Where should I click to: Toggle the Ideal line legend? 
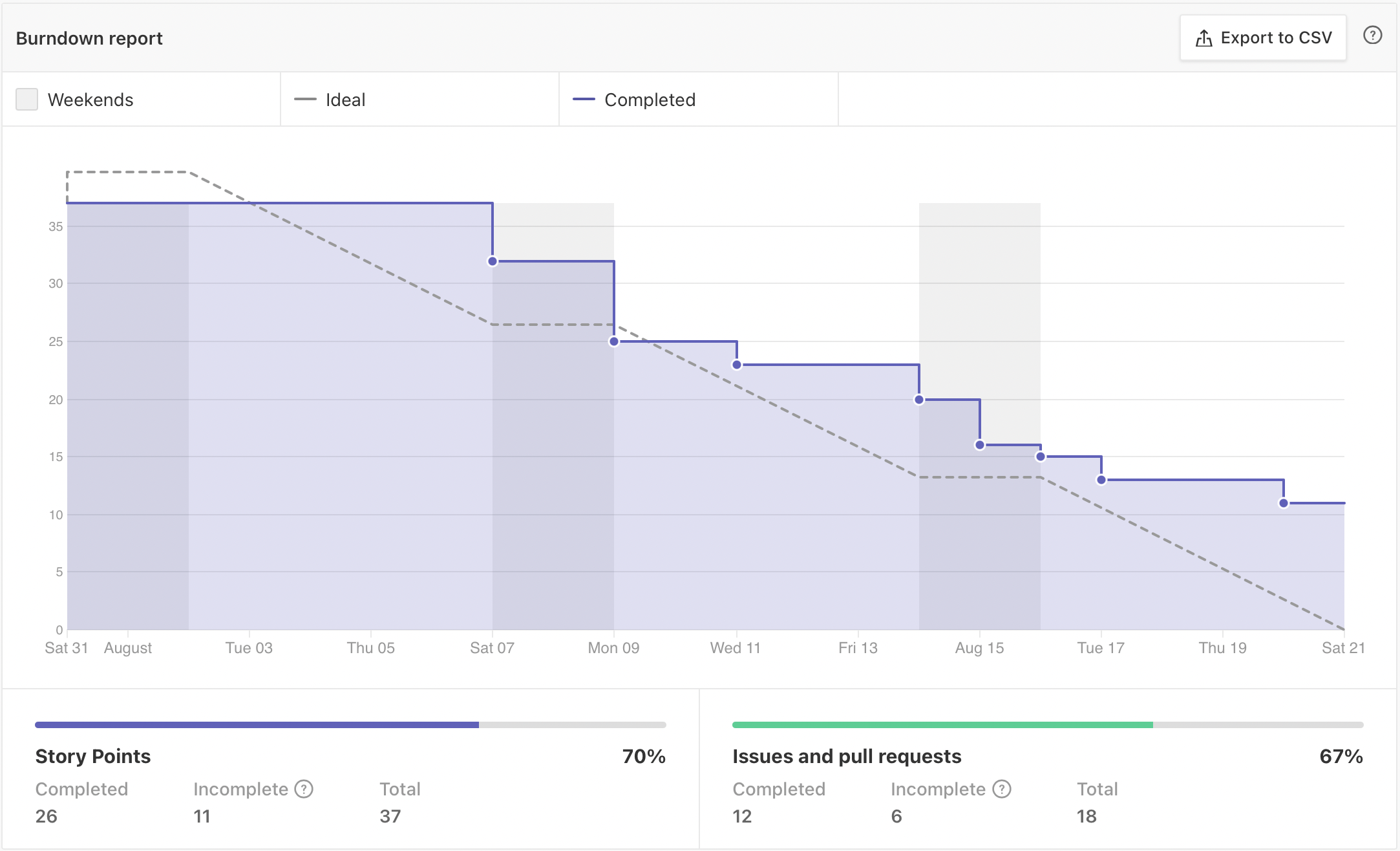pos(345,100)
